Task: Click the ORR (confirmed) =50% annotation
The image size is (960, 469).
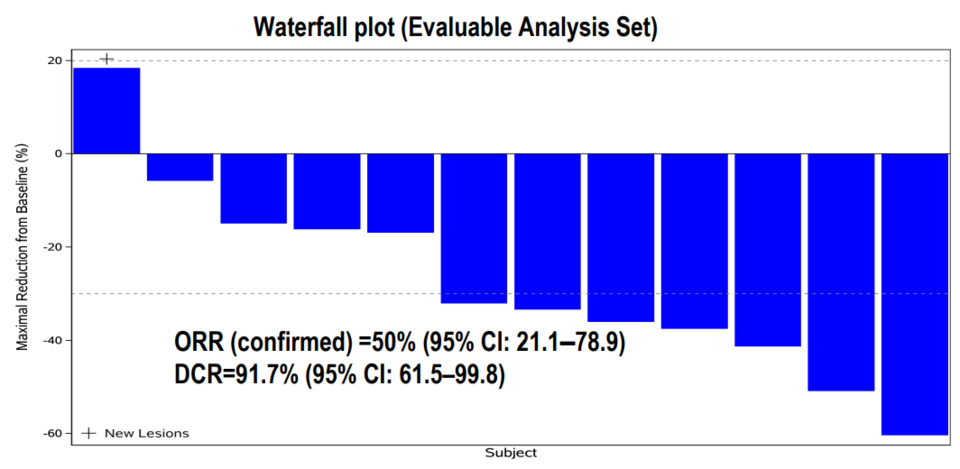Action: click(x=399, y=344)
